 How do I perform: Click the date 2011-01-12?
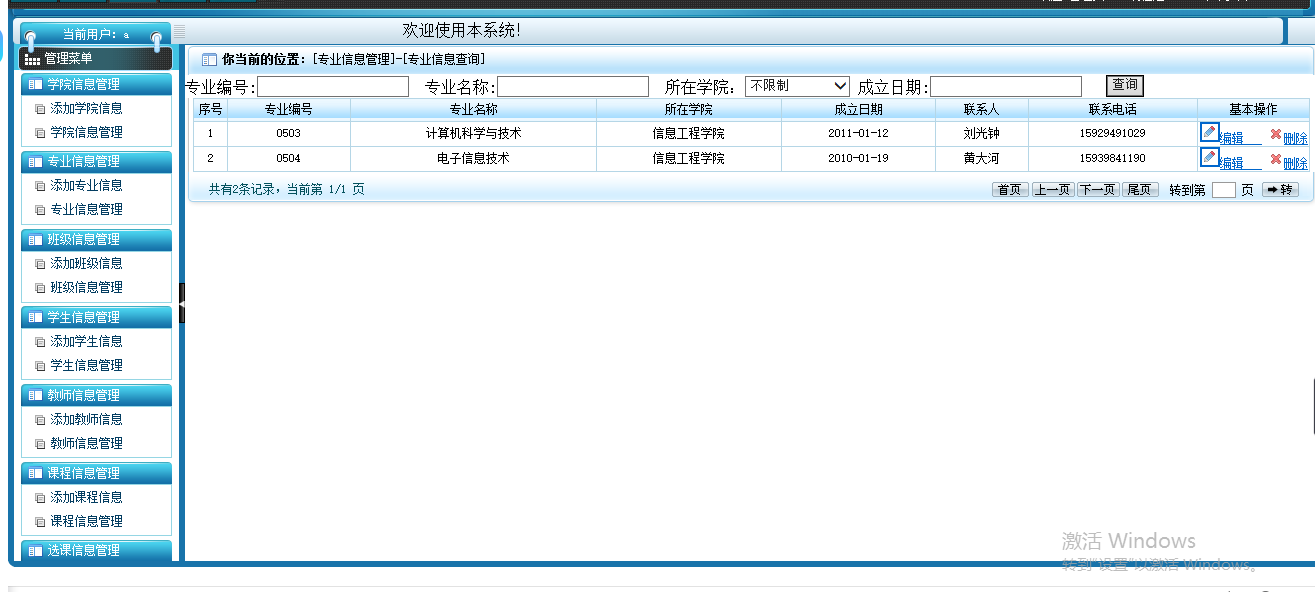point(858,133)
